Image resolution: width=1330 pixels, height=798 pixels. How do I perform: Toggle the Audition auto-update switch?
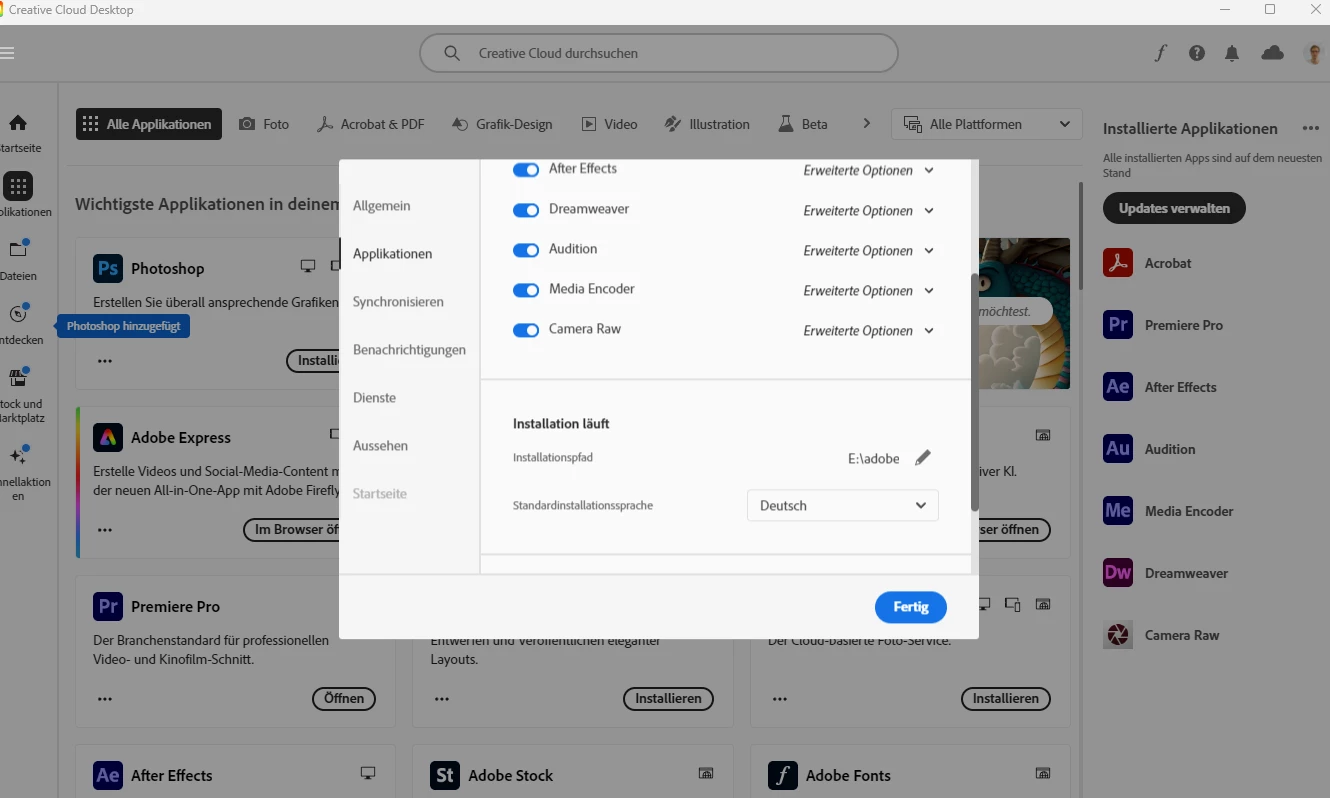[526, 250]
